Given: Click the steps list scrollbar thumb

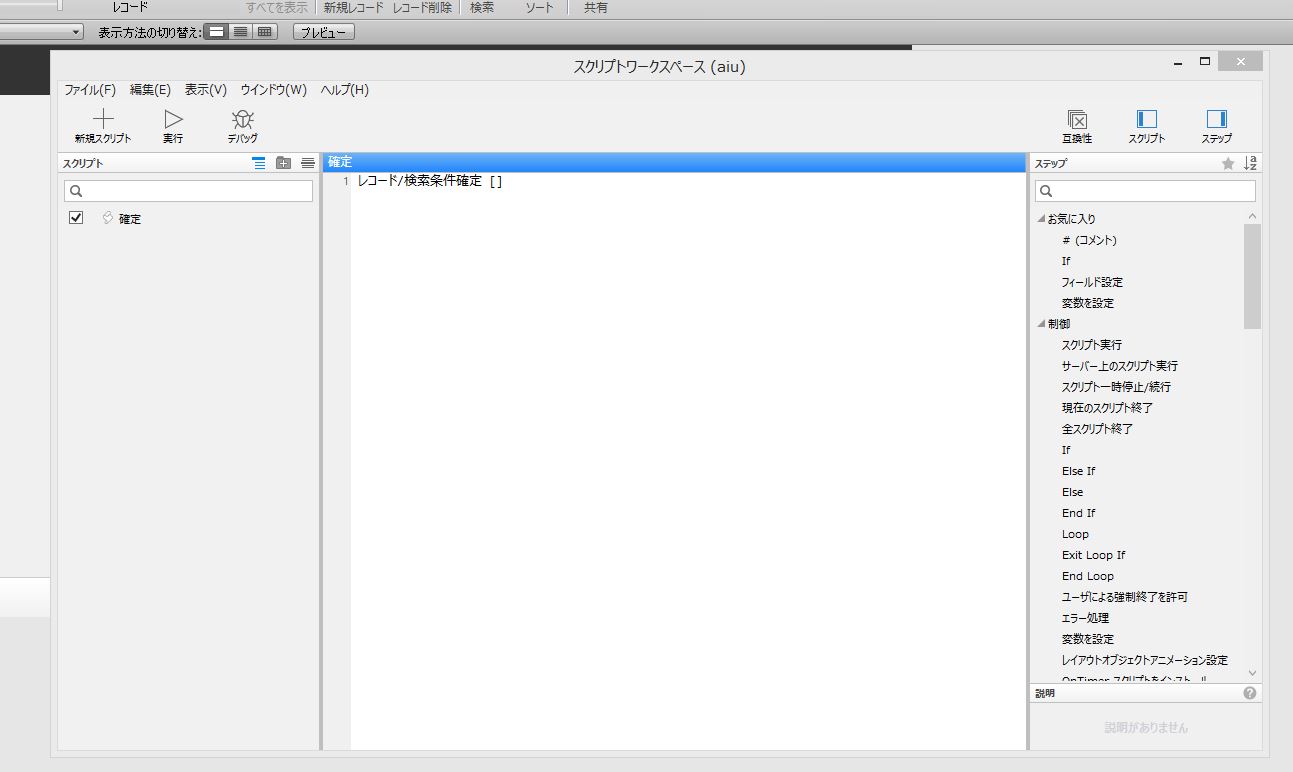Looking at the screenshot, I should [1253, 276].
